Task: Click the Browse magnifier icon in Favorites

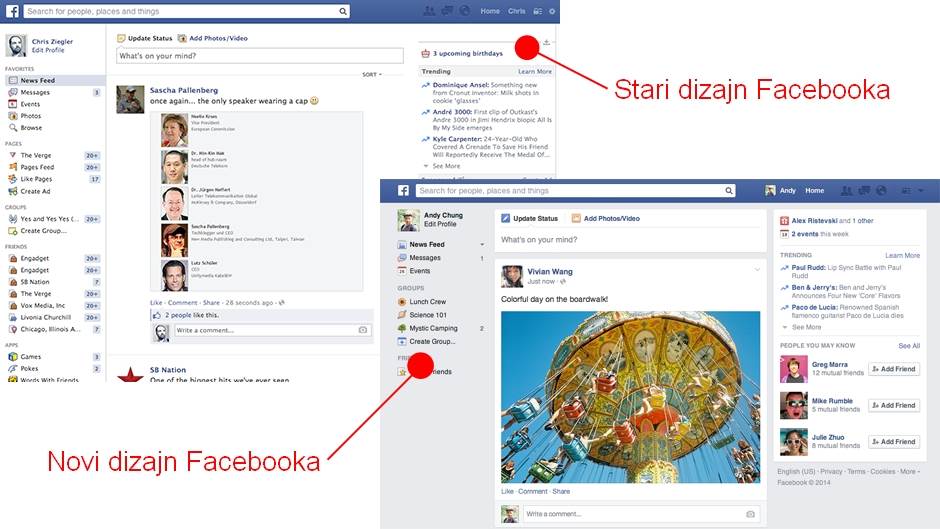Action: click(12, 128)
